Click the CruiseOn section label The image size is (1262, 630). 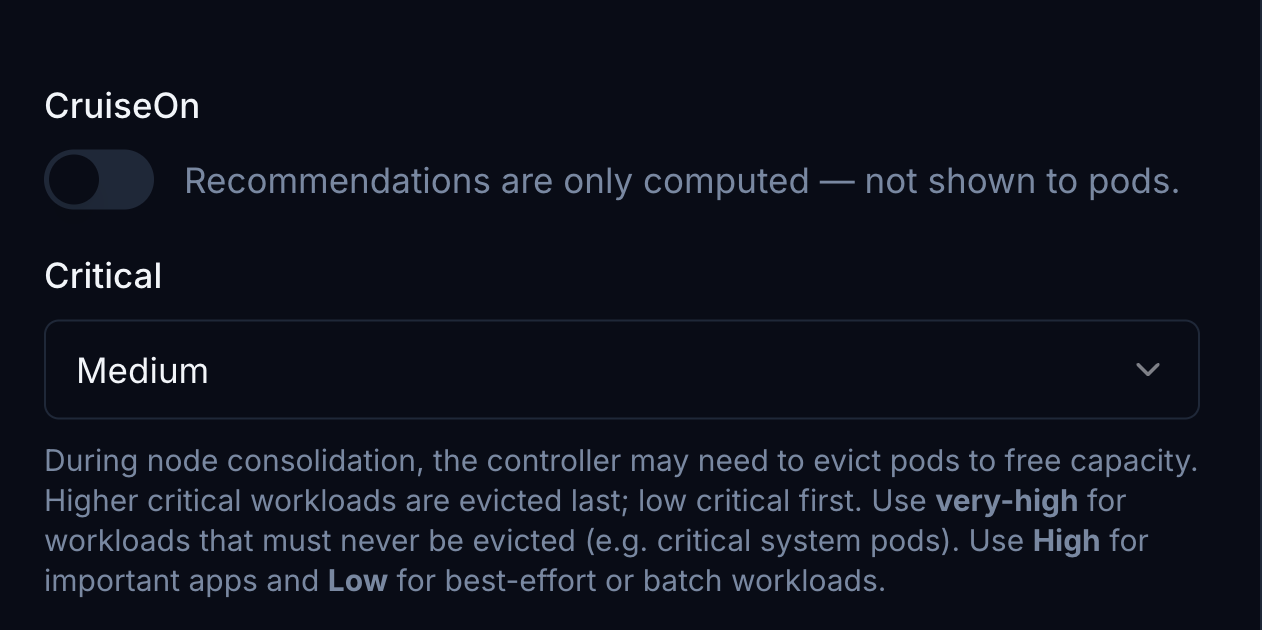coord(121,106)
